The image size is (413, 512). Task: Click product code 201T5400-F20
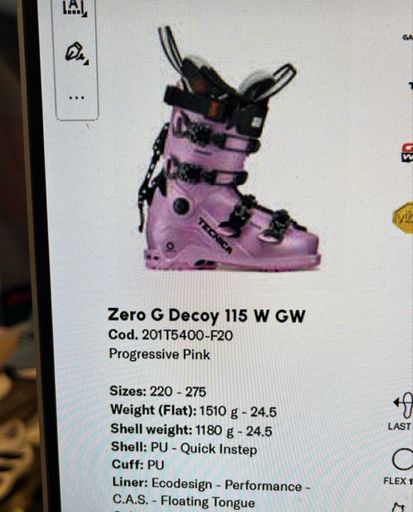coord(187,335)
